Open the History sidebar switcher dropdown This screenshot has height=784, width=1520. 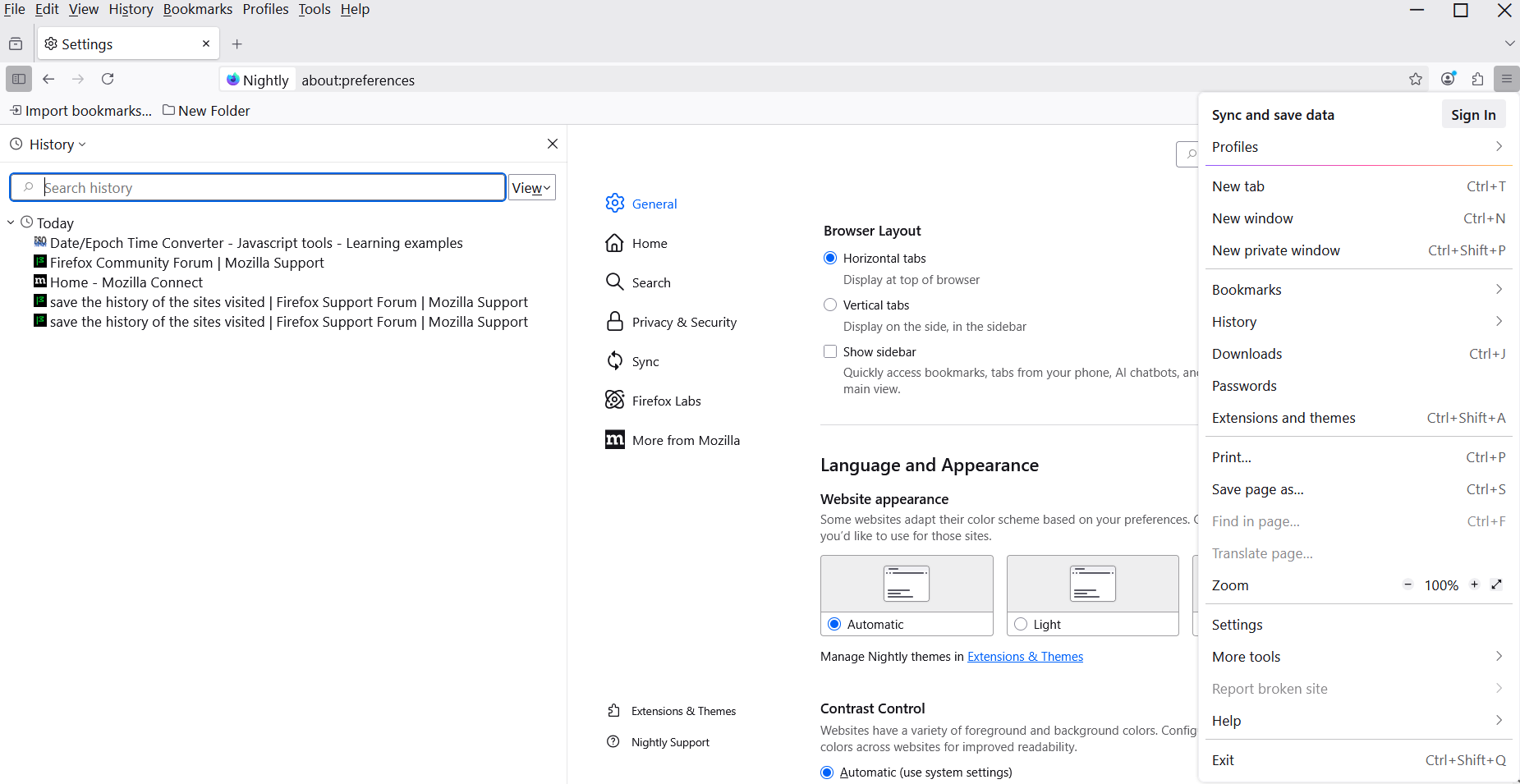click(x=48, y=144)
